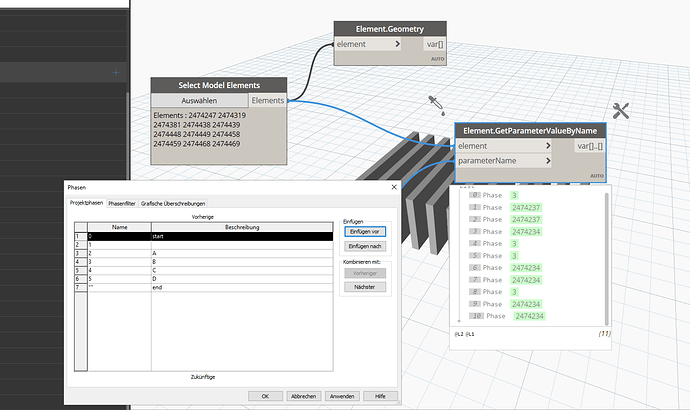This screenshot has height=410, width=690.
Task: Click the eyedropper icon on the canvas
Action: tap(437, 104)
